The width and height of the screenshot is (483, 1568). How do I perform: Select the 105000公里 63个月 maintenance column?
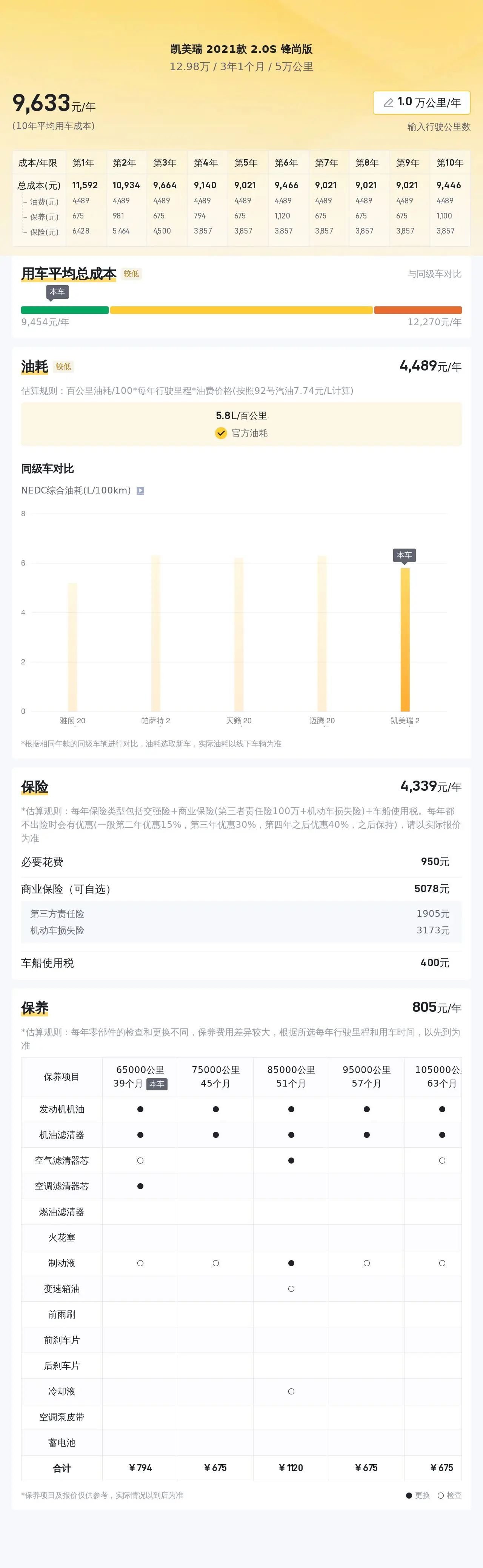coord(433,1077)
